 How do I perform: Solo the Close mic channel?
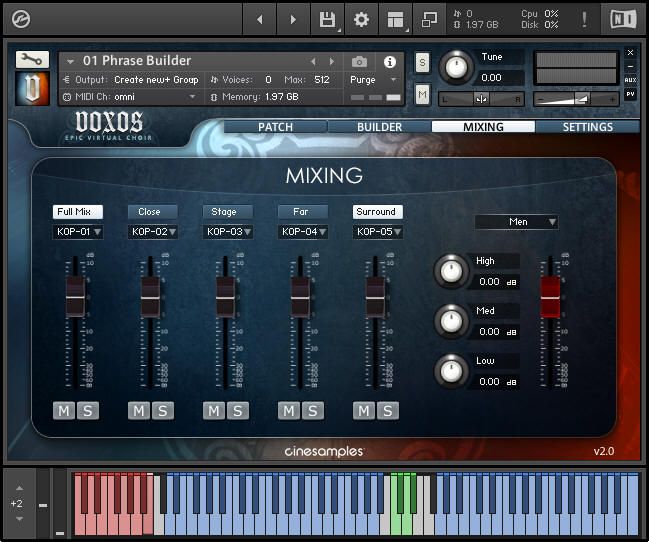pyautogui.click(x=163, y=411)
